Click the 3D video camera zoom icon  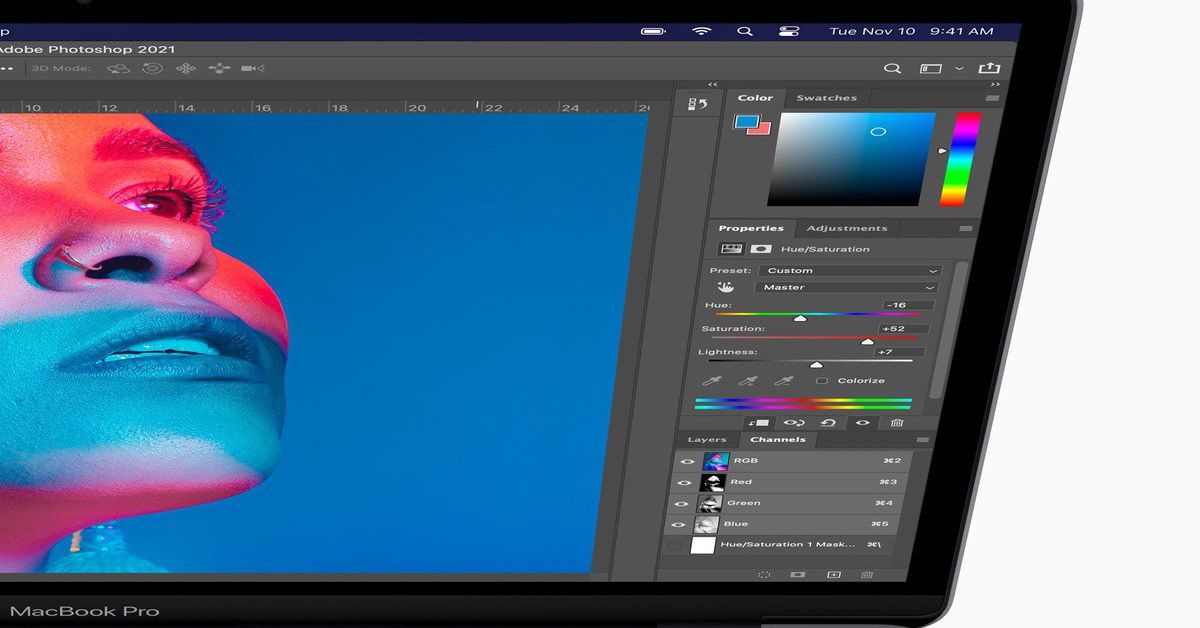point(253,68)
